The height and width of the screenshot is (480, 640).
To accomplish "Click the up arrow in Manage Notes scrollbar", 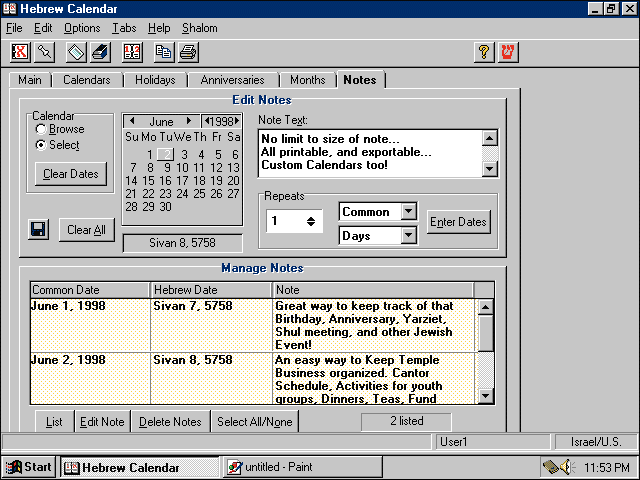I will coord(485,307).
